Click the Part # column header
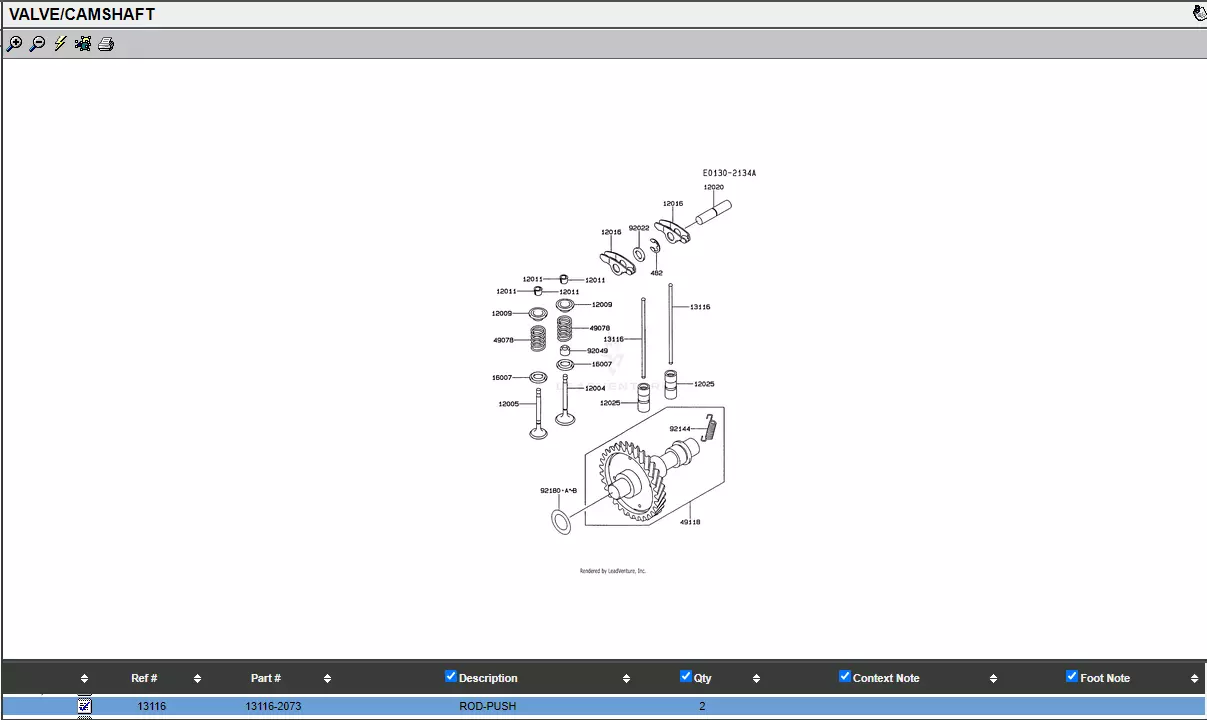1207x720 pixels. [x=265, y=678]
